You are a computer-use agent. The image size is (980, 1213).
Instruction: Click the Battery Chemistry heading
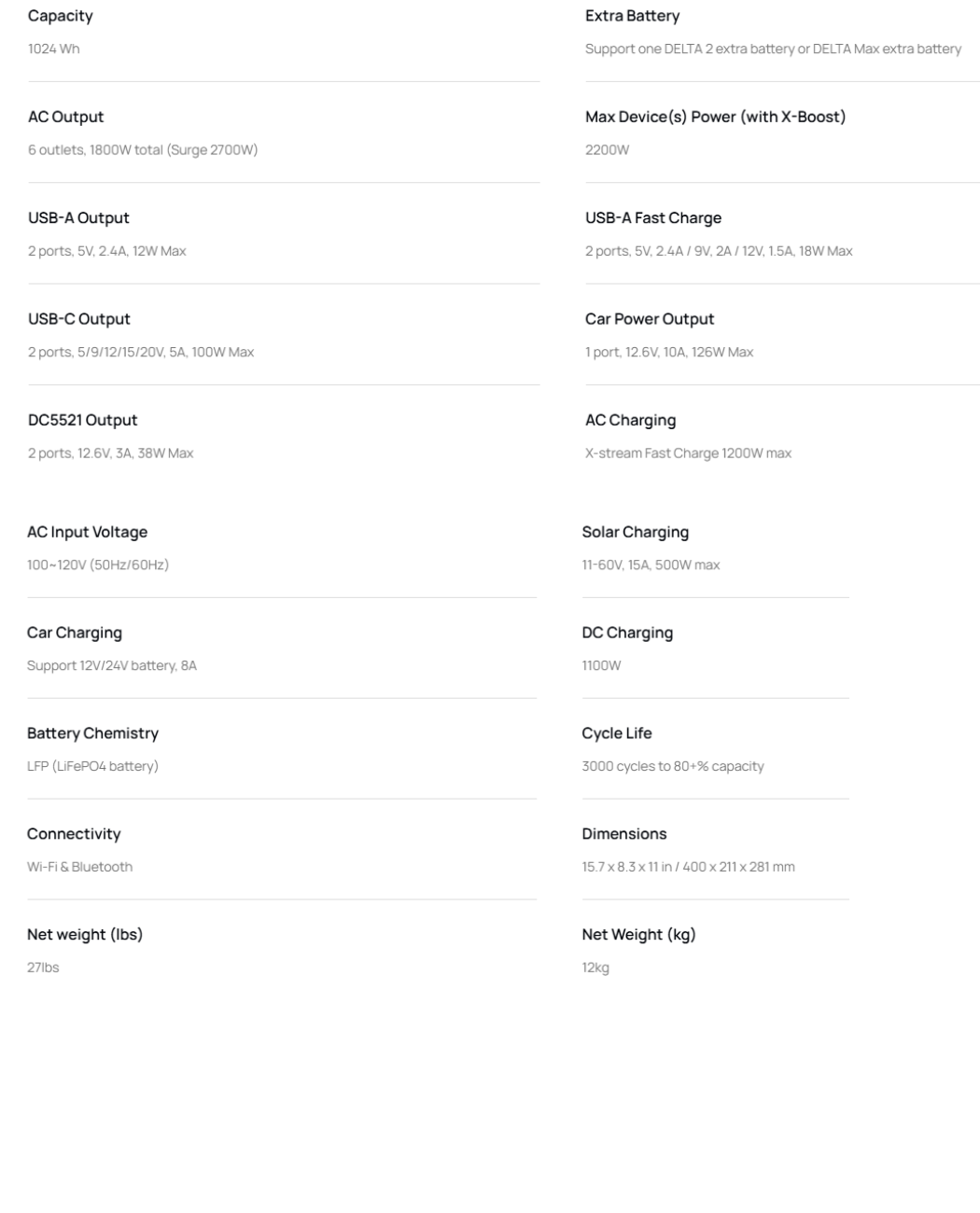click(92, 733)
